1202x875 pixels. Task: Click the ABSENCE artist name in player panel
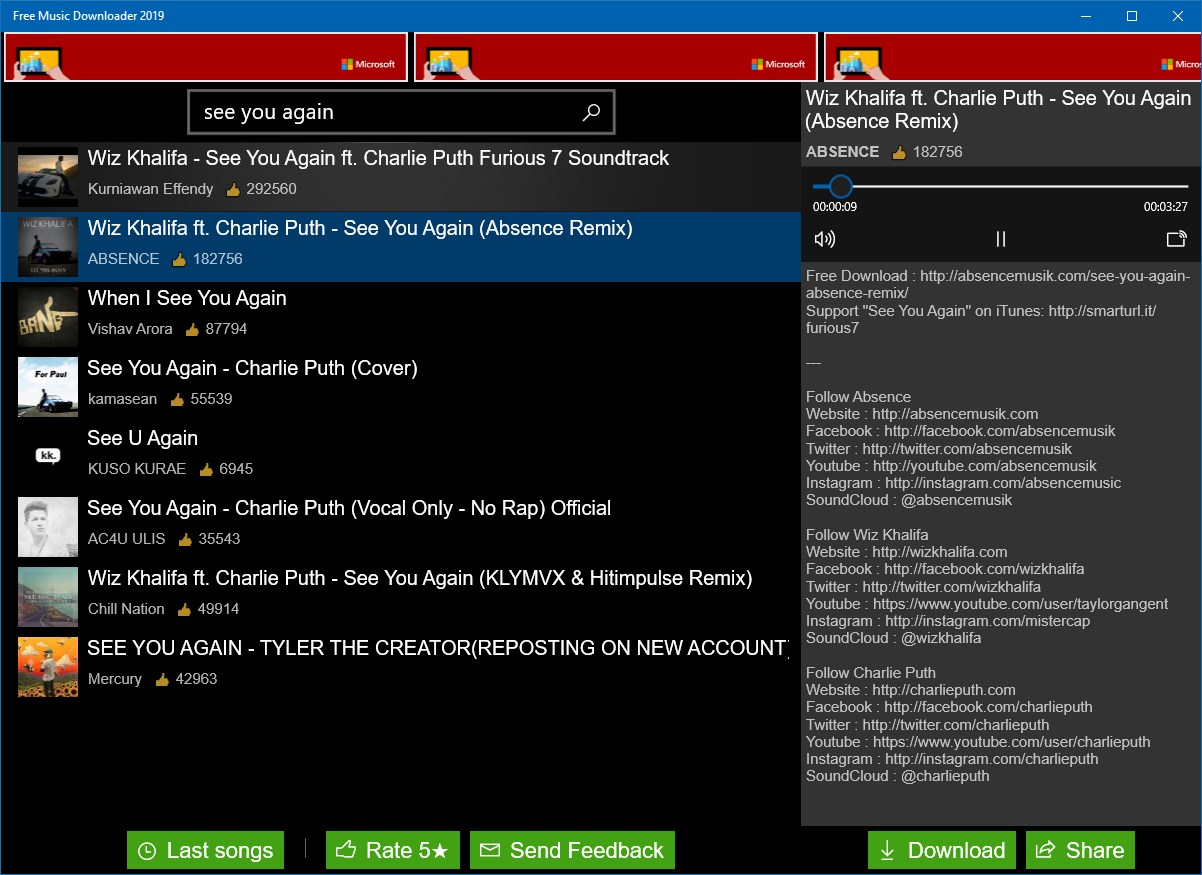843,152
